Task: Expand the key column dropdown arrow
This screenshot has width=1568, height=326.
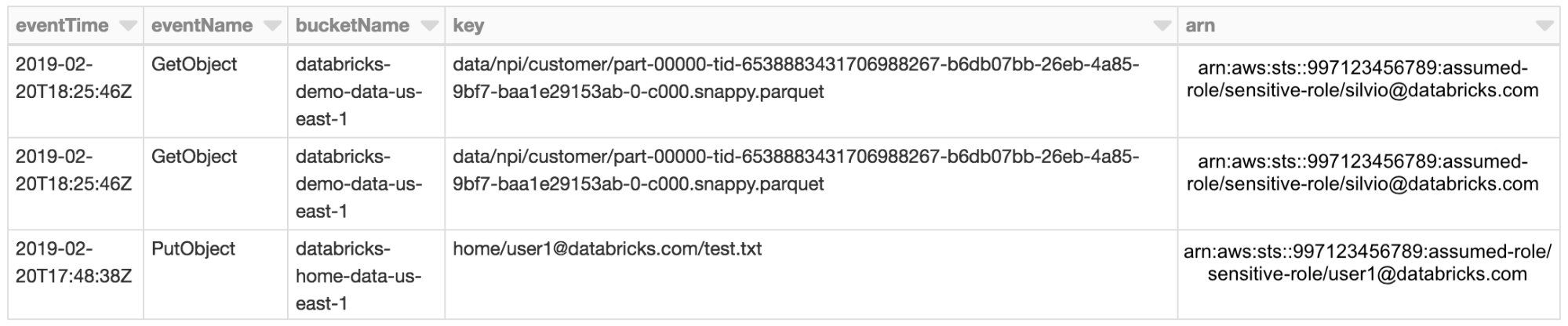Action: tap(1162, 26)
